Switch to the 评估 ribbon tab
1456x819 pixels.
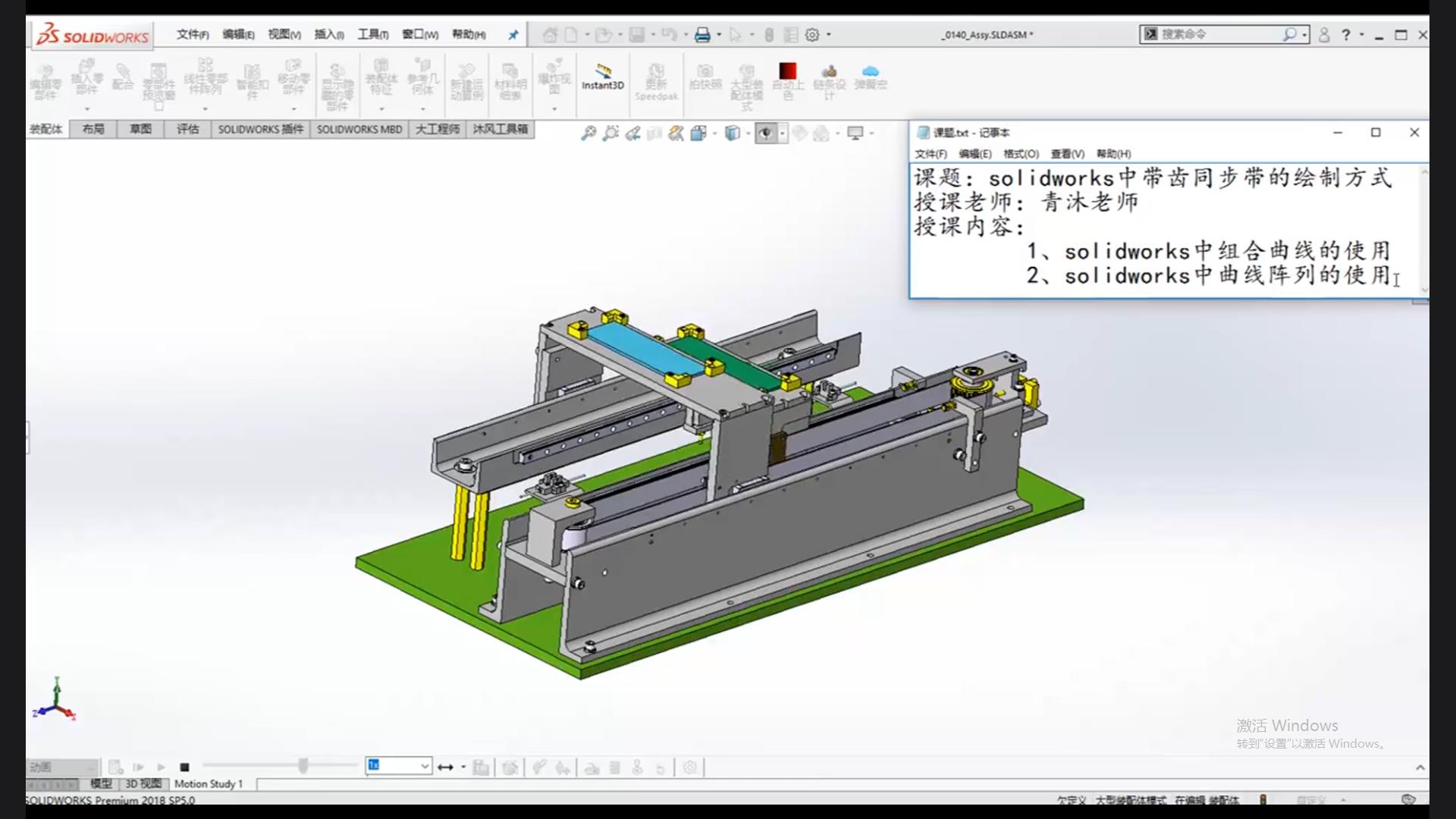[188, 130]
